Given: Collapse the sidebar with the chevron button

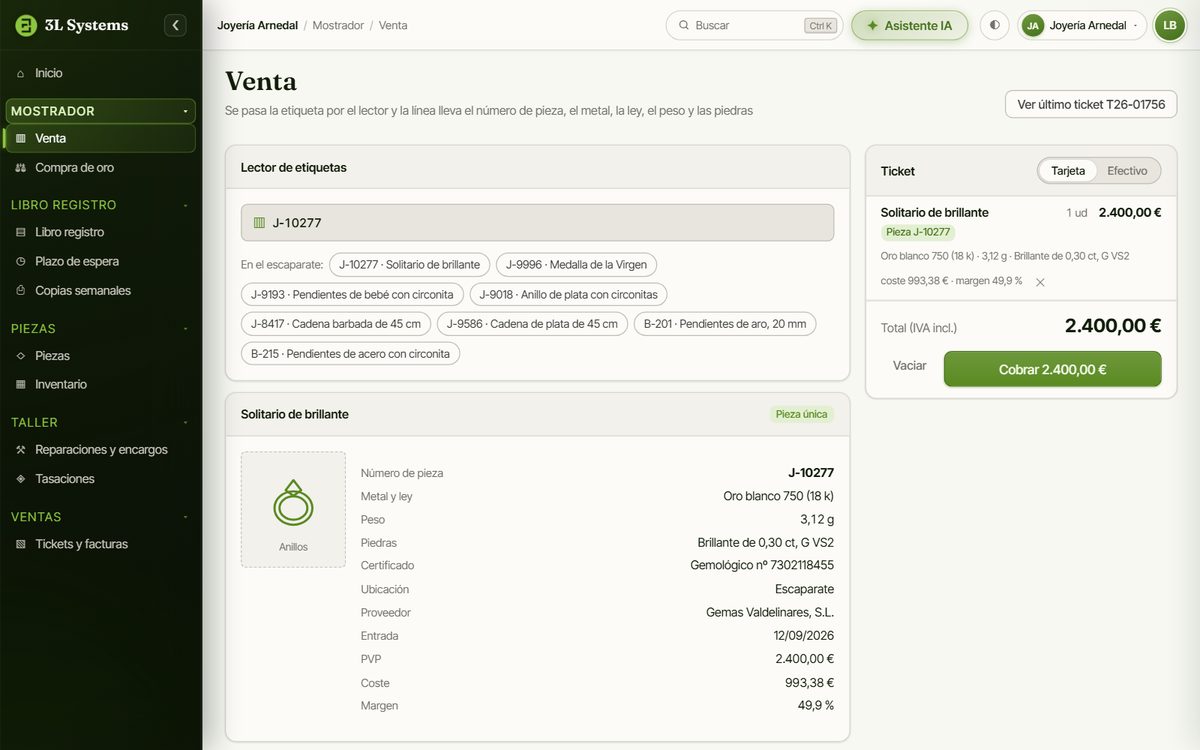Looking at the screenshot, I should [x=176, y=25].
